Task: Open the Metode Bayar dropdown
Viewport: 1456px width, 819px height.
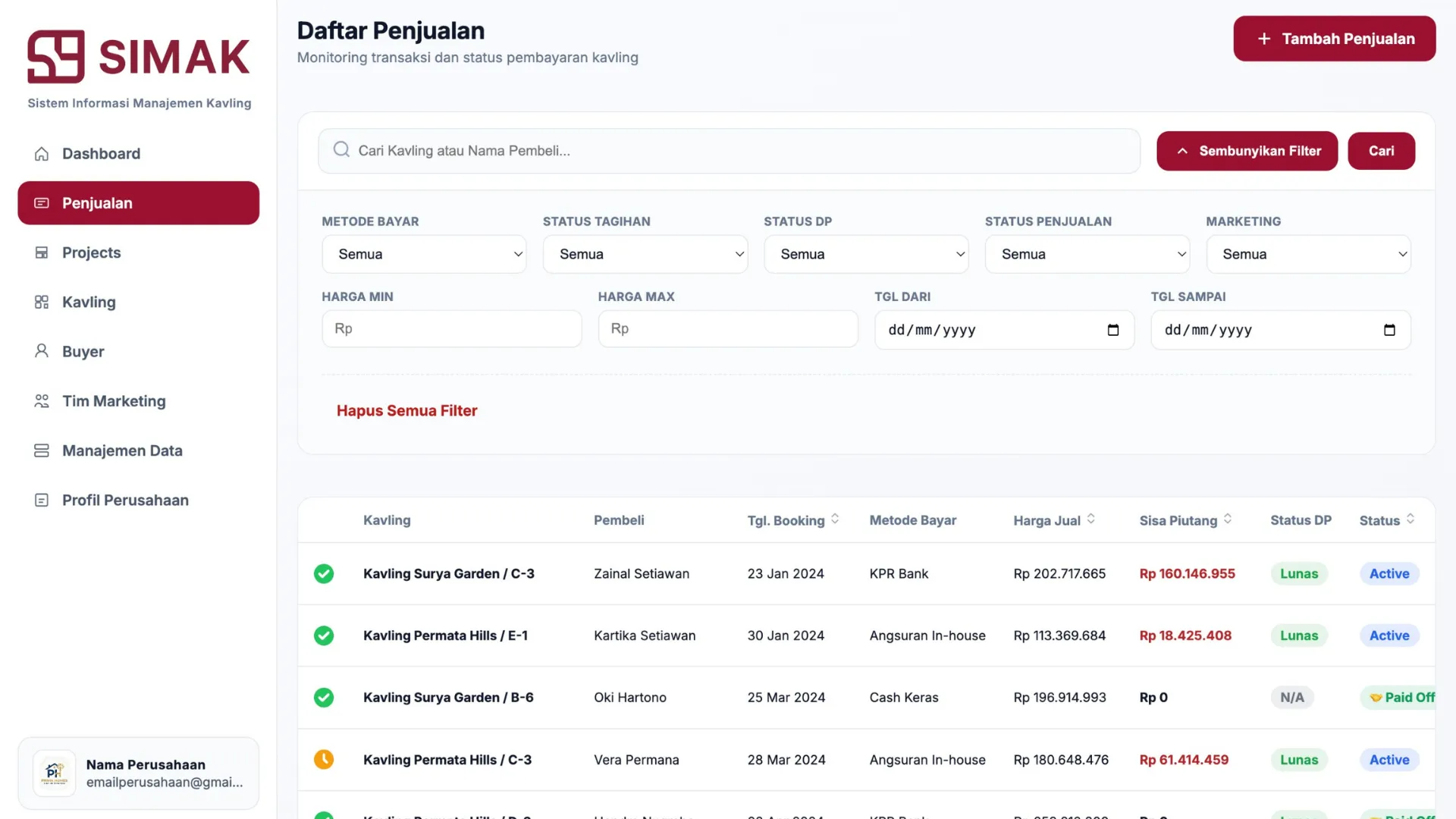Action: coord(424,254)
